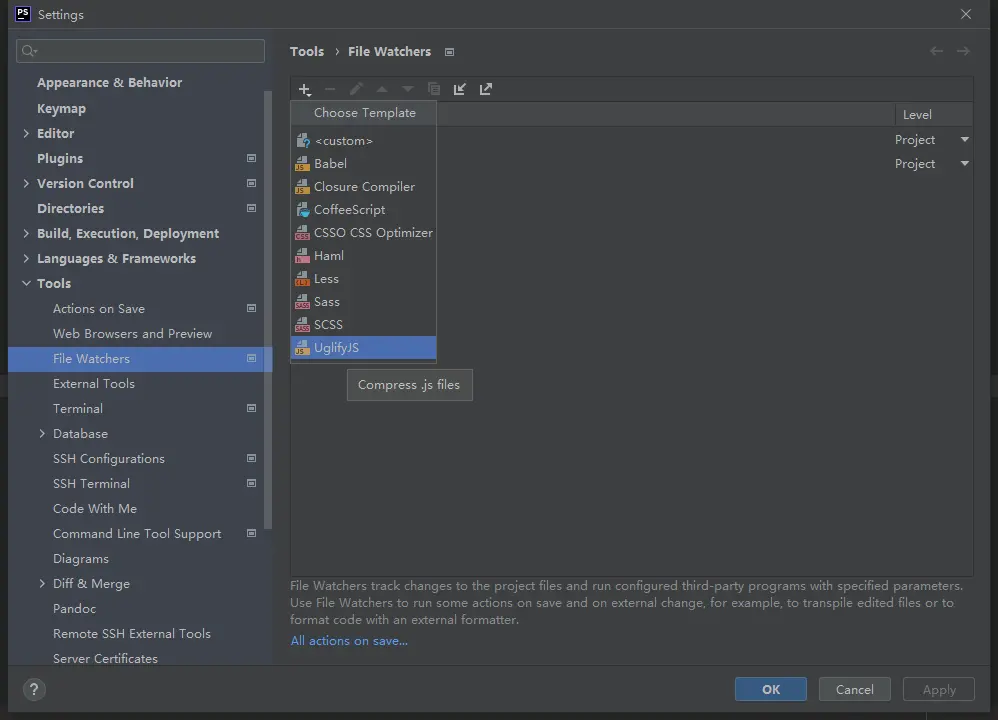Viewport: 998px width, 720px height.
Task: Click the project-level icon next to Command Line Tool Support
Action: (x=251, y=533)
